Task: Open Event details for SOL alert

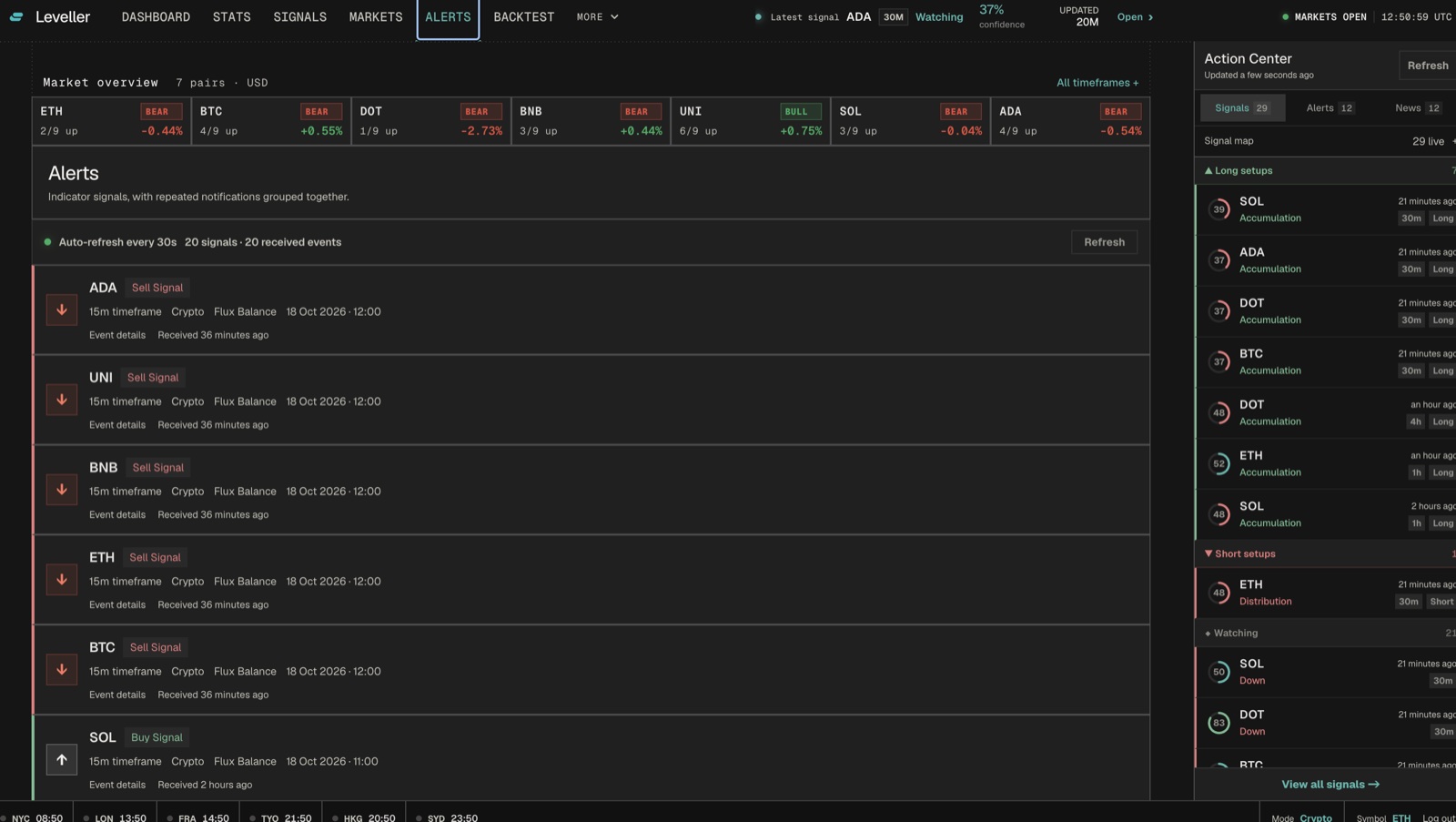Action: click(x=117, y=786)
